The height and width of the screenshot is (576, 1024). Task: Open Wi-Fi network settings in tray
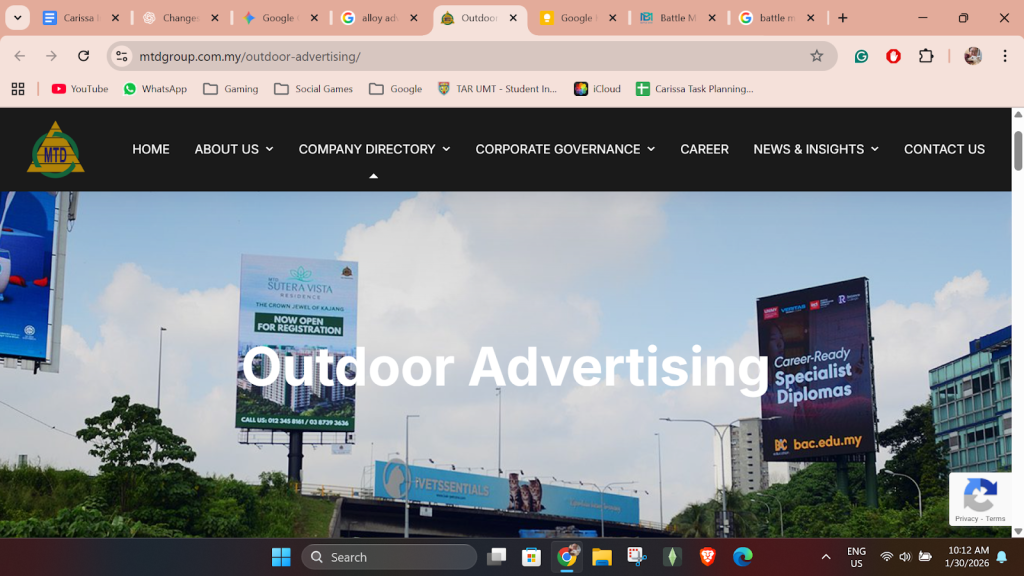[886, 557]
